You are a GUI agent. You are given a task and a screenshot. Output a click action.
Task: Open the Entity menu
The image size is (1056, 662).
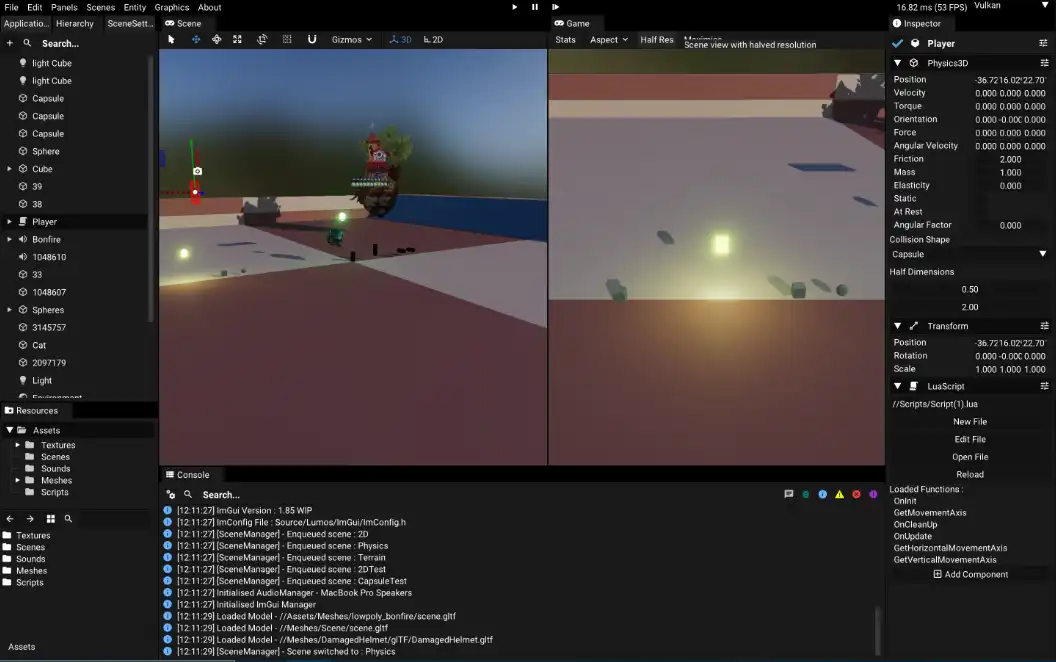135,7
